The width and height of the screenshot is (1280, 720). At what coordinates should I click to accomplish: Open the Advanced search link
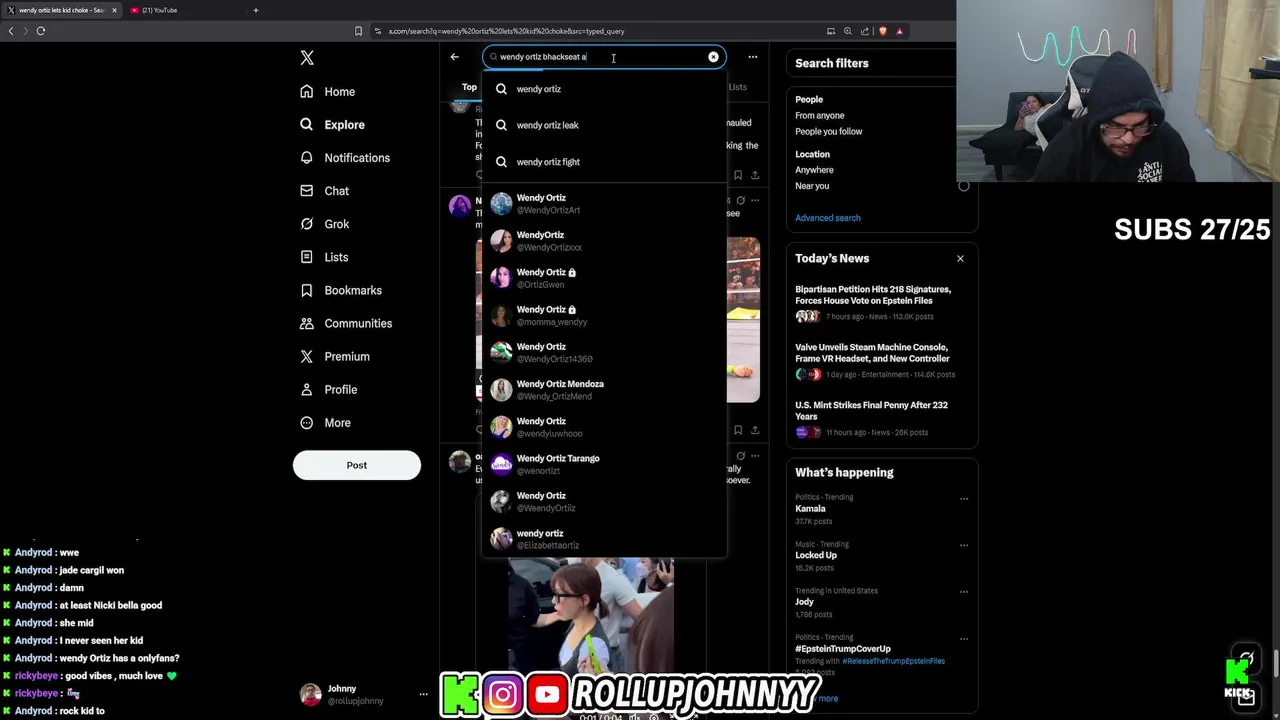[828, 218]
